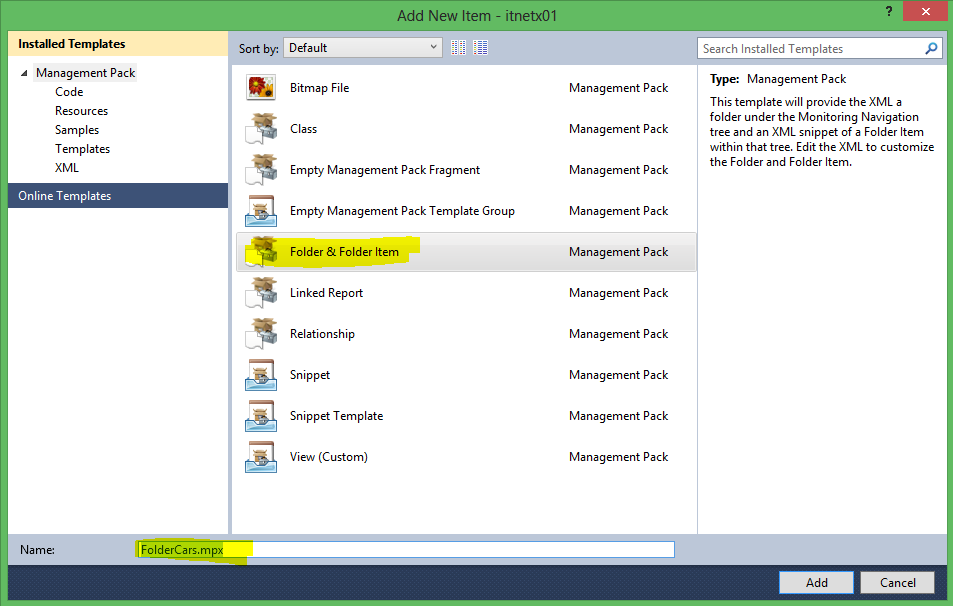
Task: Open the Online Templates section
Action: (65, 196)
